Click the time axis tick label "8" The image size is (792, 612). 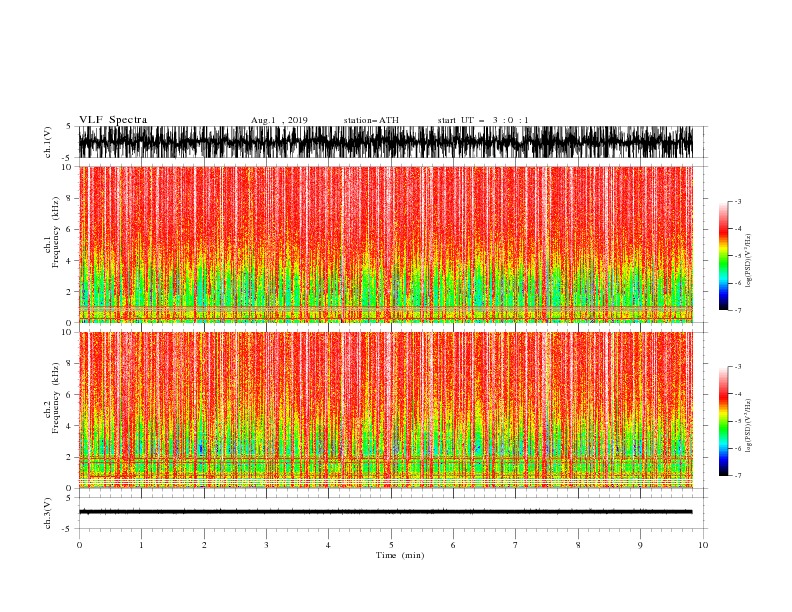tap(578, 545)
